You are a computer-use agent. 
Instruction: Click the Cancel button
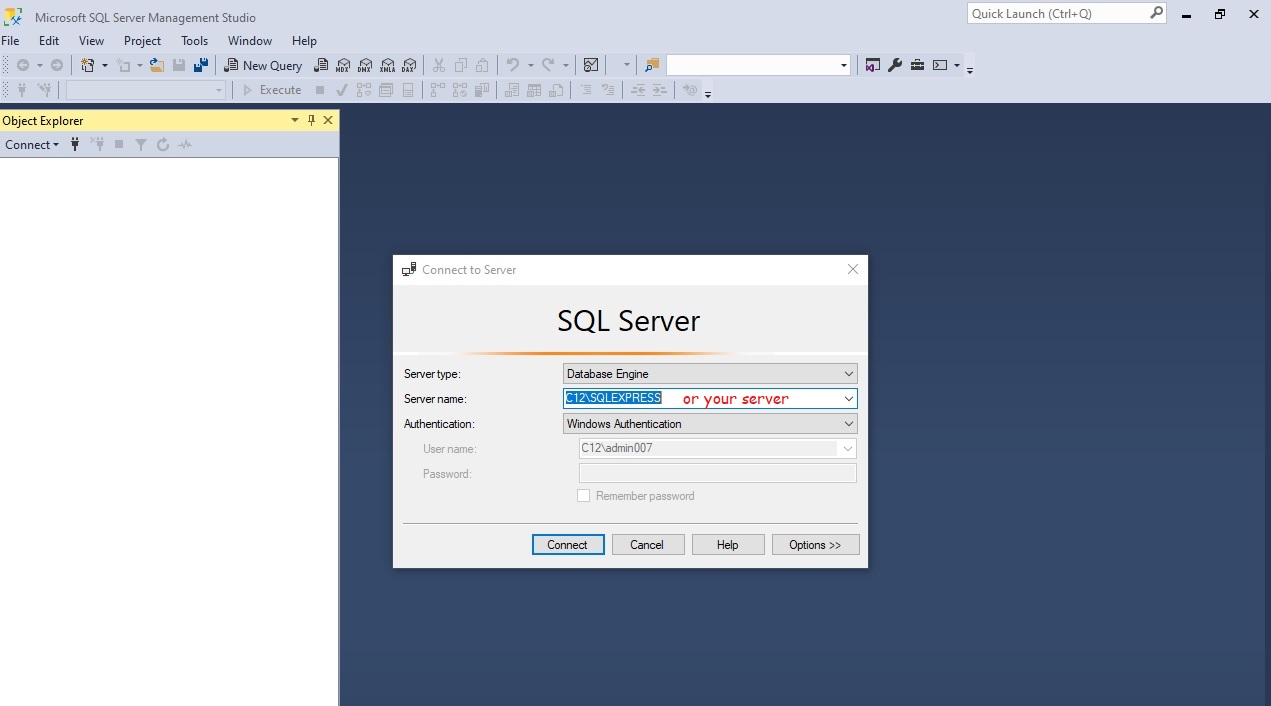pos(647,545)
